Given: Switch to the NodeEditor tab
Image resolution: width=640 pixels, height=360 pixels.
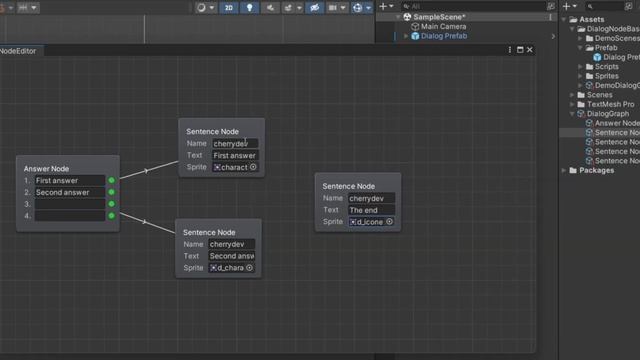Looking at the screenshot, I should tap(18, 51).
